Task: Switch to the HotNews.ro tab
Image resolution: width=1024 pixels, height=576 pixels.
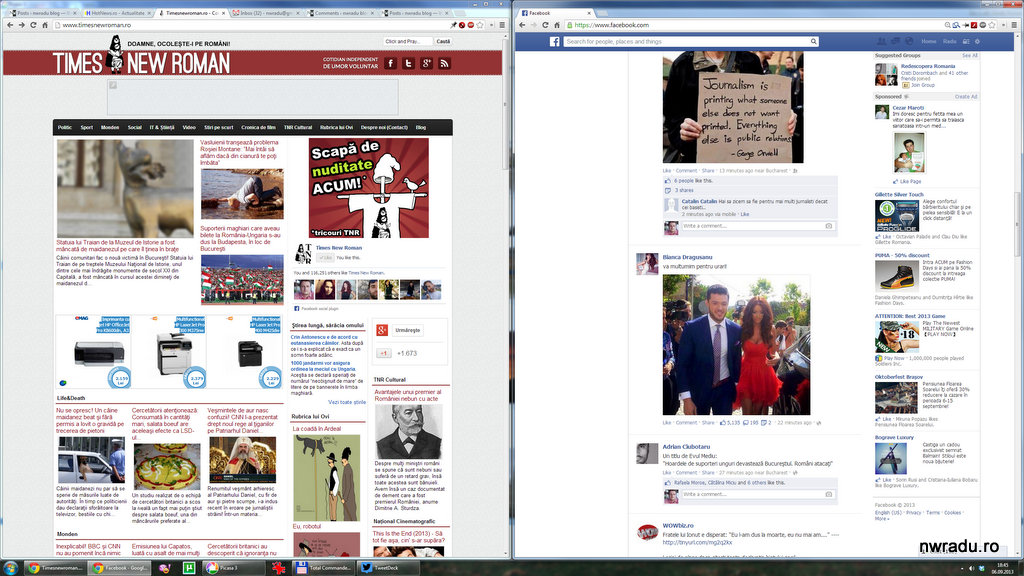Action: coord(118,13)
